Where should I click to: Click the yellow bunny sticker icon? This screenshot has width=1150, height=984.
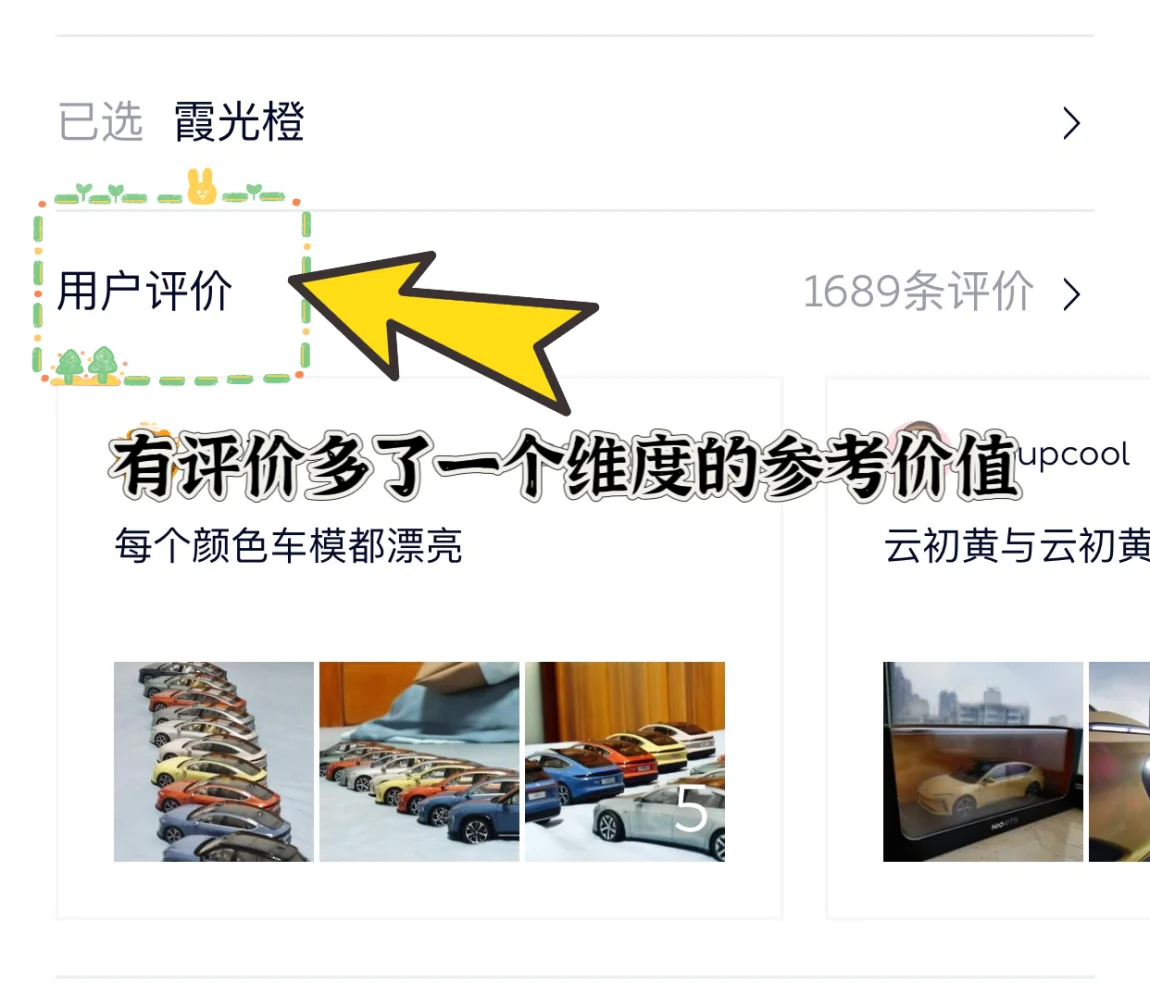(x=202, y=186)
